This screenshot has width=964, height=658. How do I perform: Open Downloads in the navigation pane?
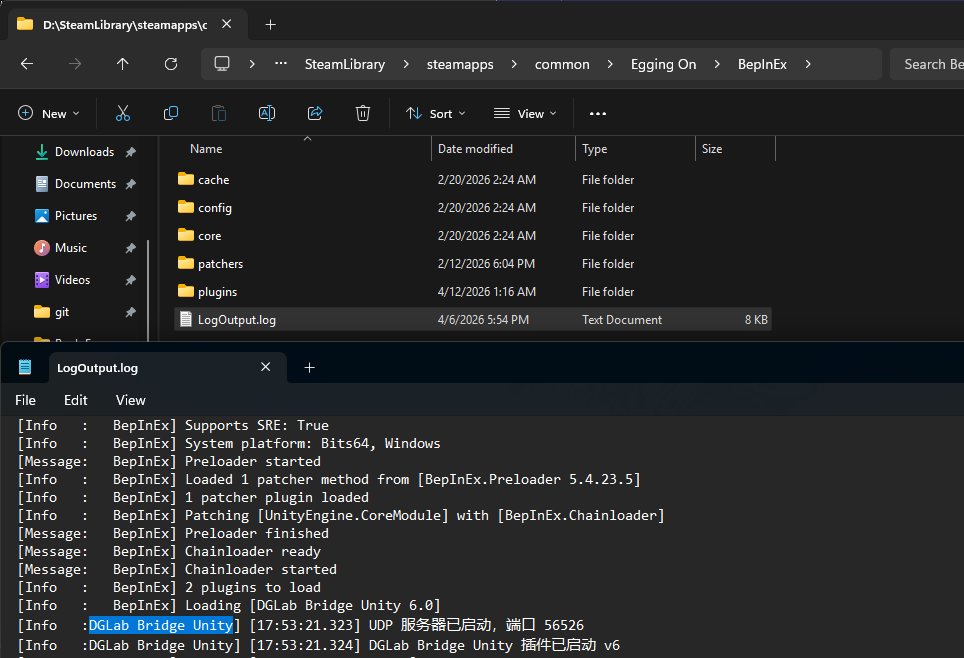pos(84,152)
